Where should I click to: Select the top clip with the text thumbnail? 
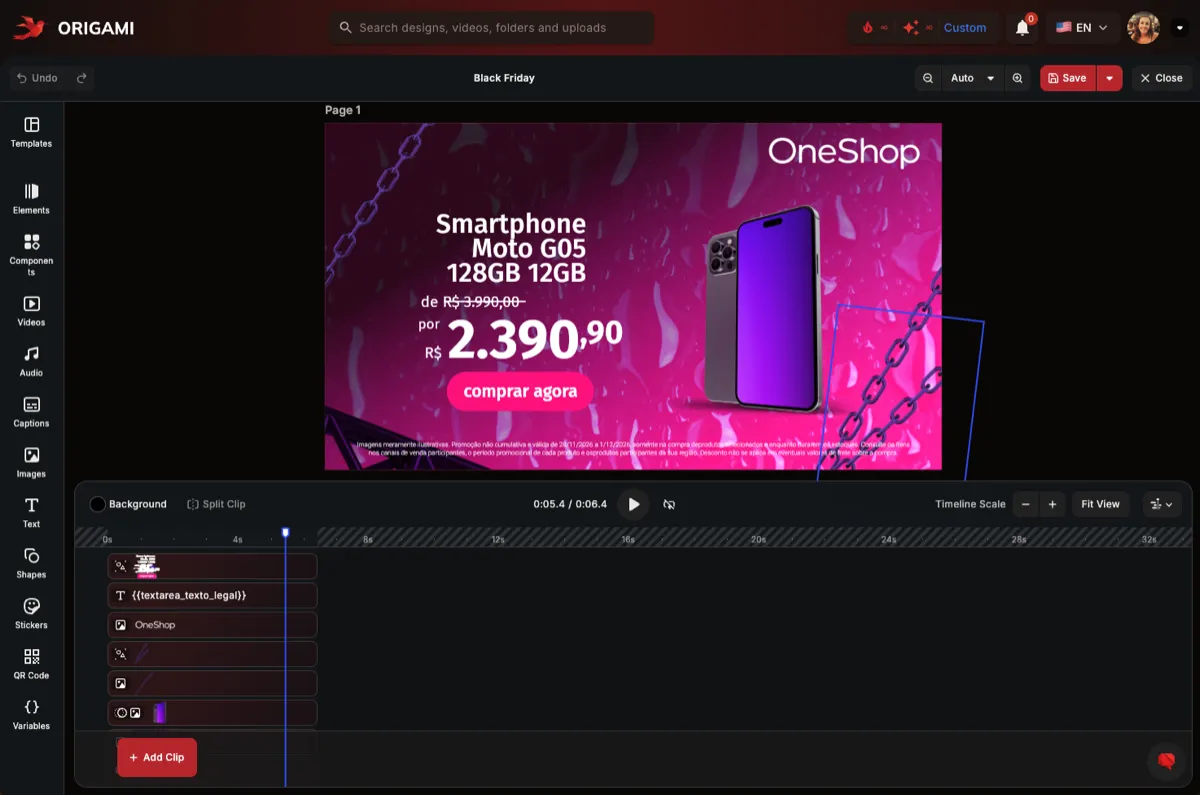[x=212, y=566]
